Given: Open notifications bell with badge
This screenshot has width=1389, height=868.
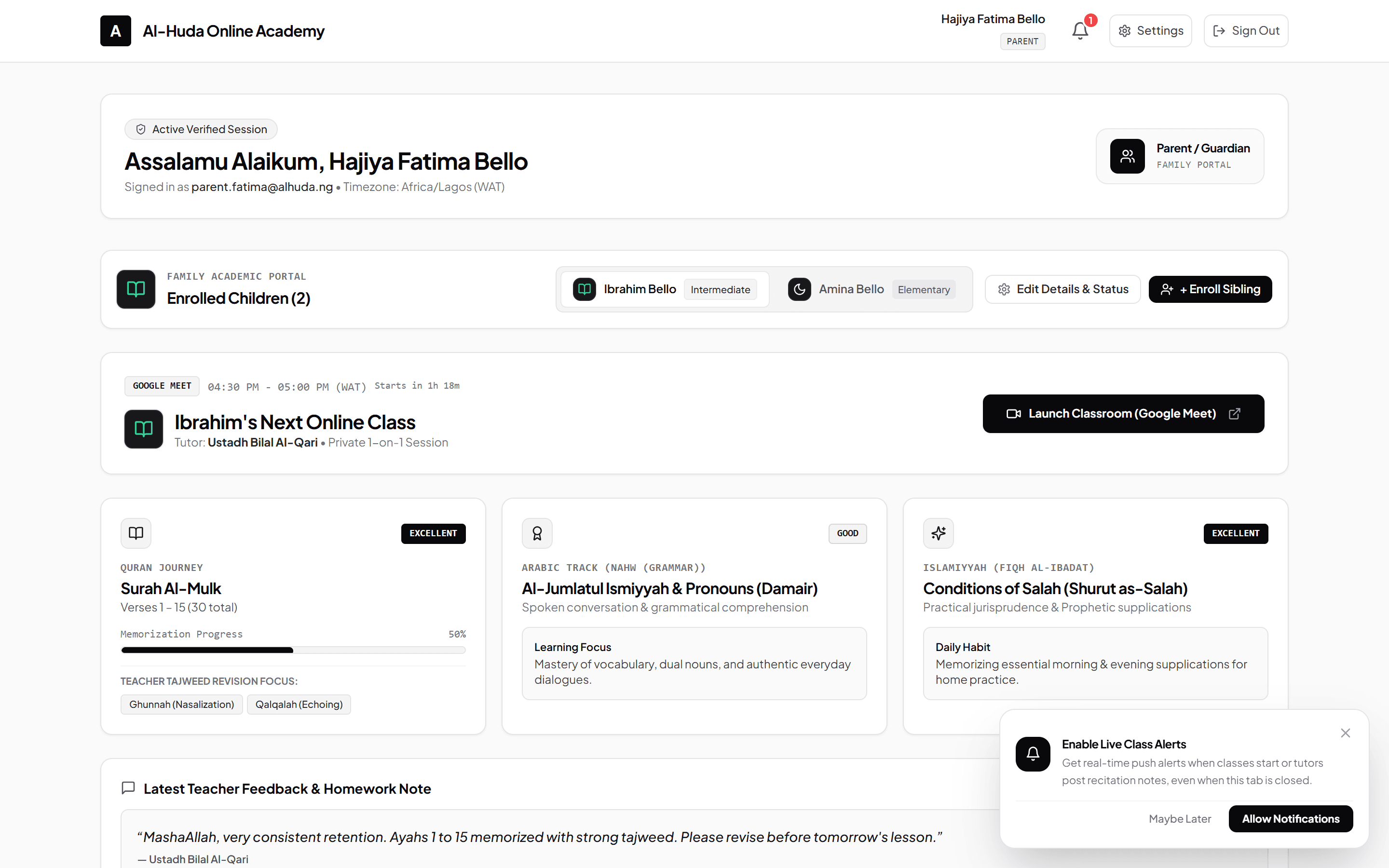Looking at the screenshot, I should pos(1080,30).
